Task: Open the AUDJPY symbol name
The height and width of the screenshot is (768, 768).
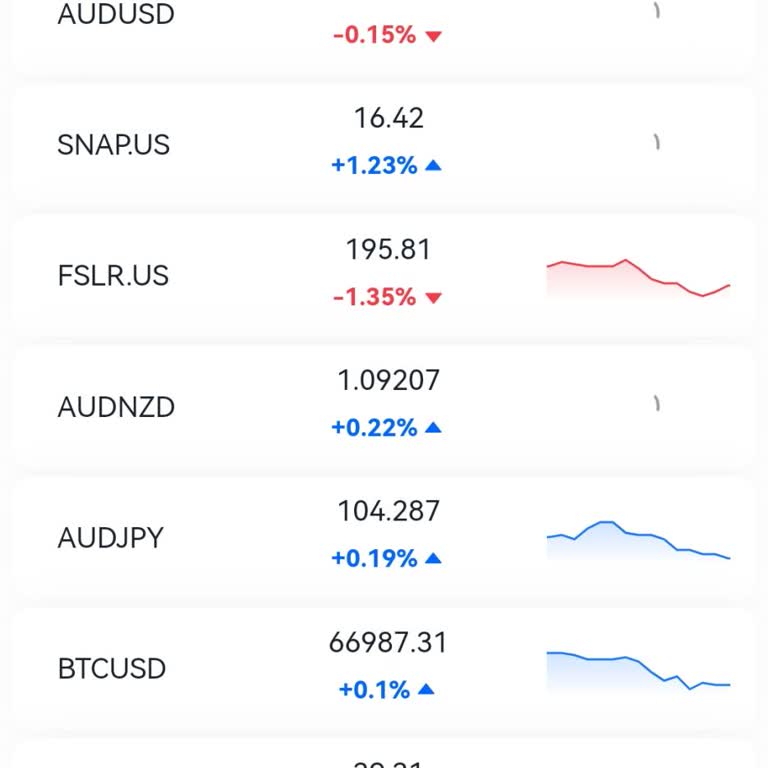Action: [x=111, y=538]
